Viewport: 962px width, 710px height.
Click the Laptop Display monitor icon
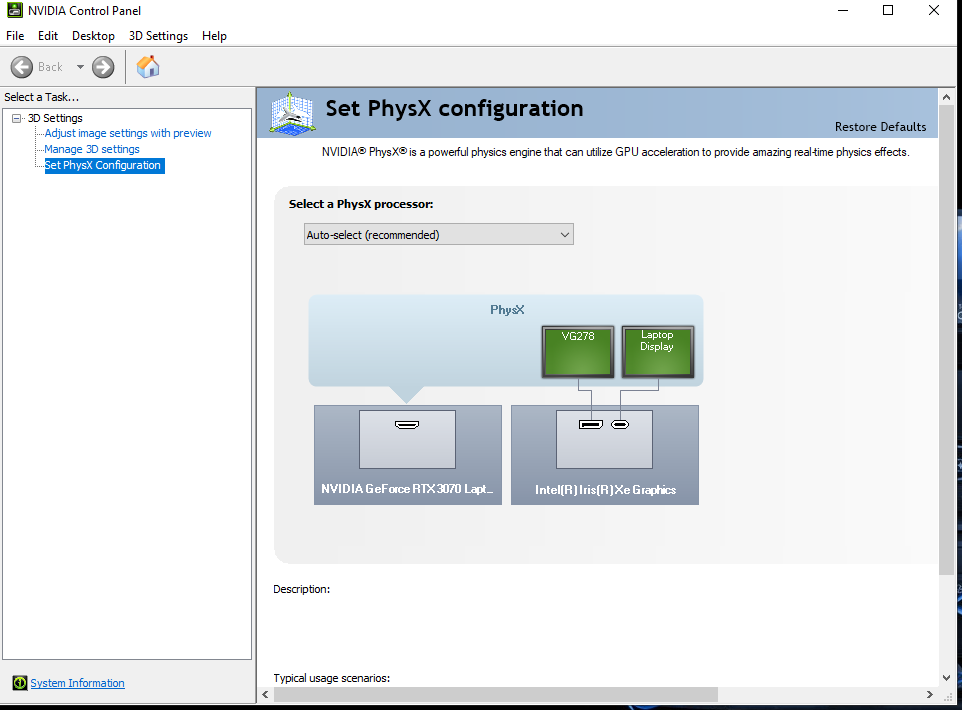[x=657, y=351]
